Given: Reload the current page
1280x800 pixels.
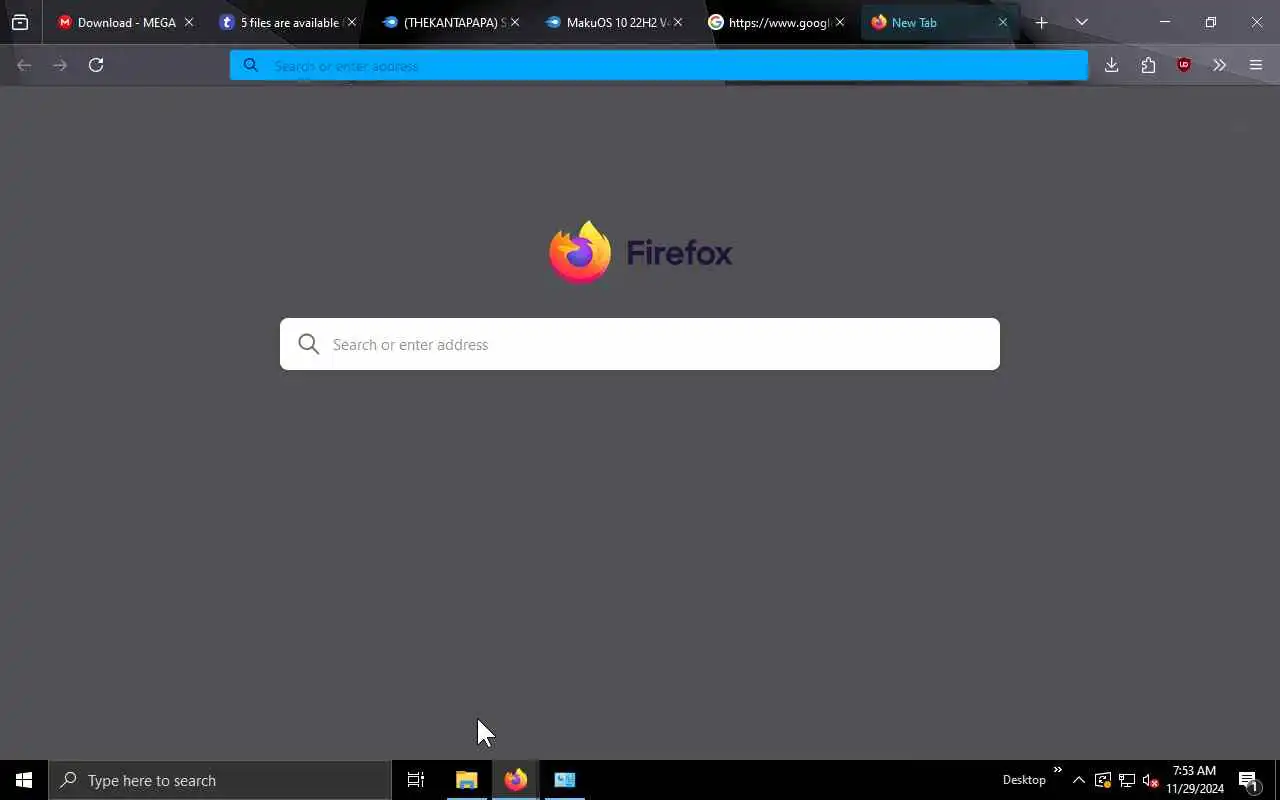Looking at the screenshot, I should (x=96, y=65).
